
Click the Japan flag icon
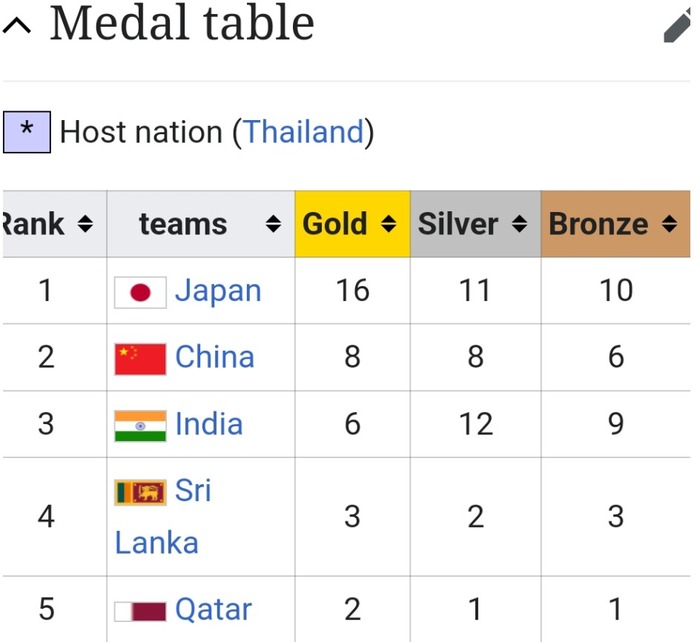(x=140, y=292)
